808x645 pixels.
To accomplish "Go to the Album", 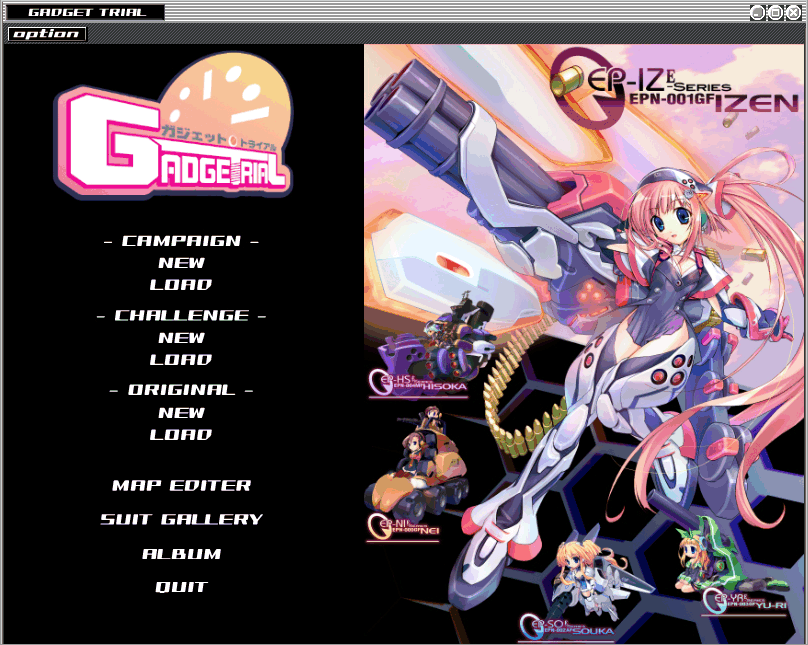I will coord(181,554).
